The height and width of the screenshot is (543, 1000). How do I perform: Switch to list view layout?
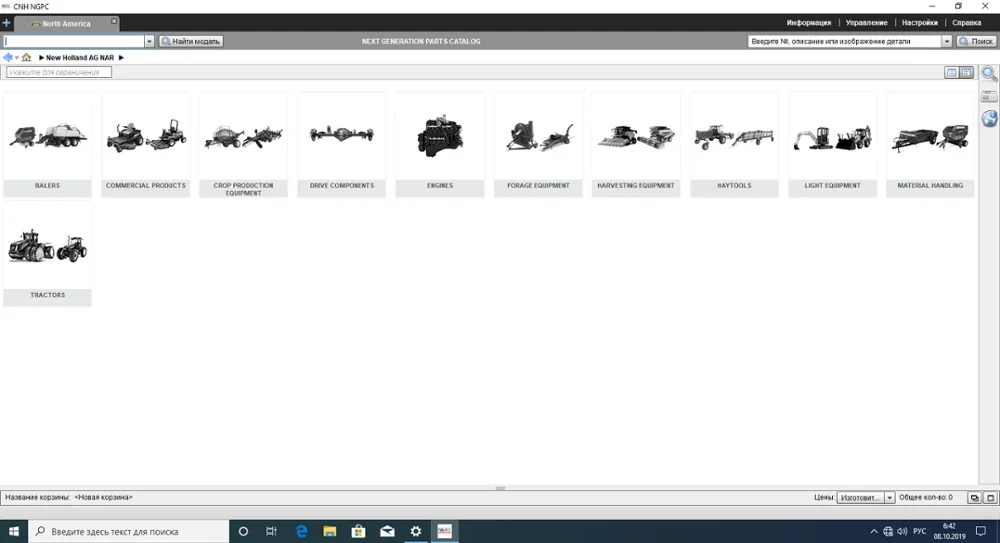[952, 72]
